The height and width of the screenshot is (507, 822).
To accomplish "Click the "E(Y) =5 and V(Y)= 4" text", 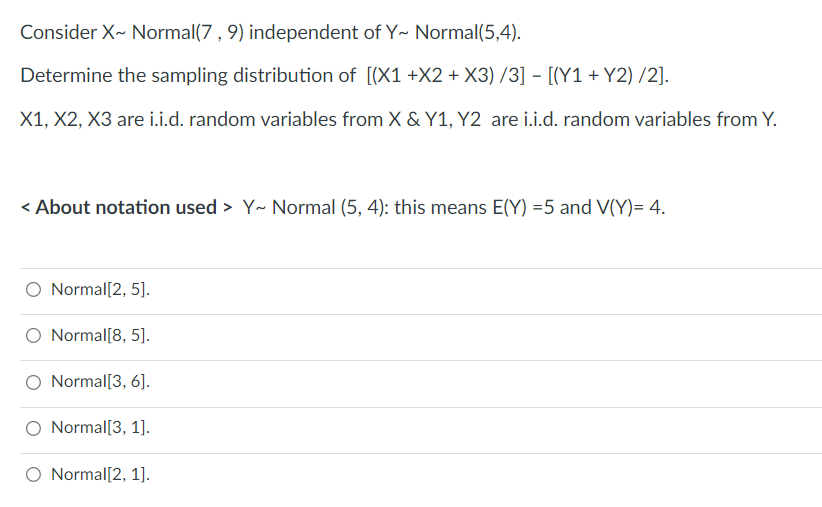I will [578, 207].
